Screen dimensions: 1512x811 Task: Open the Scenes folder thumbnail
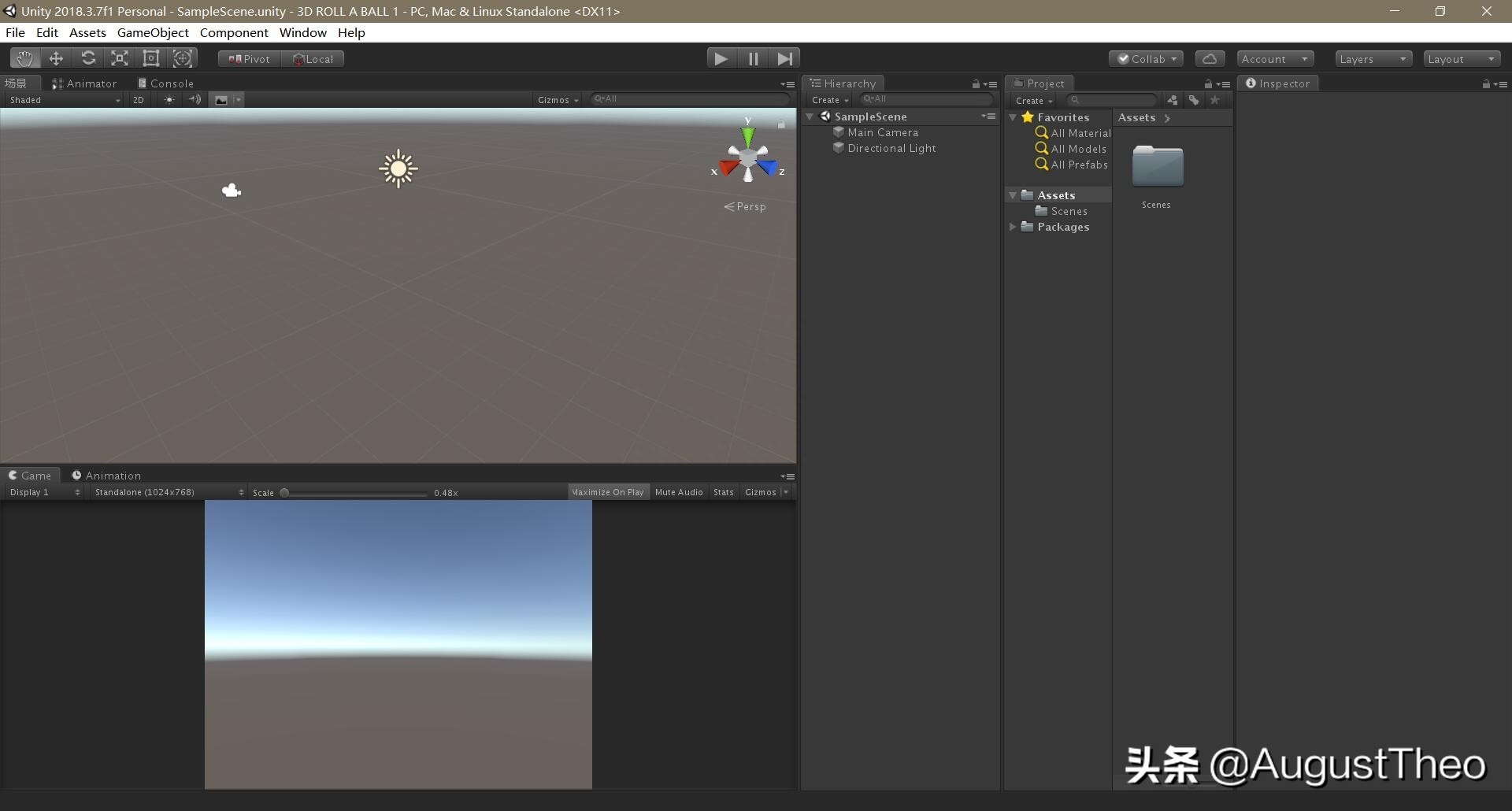(1158, 166)
